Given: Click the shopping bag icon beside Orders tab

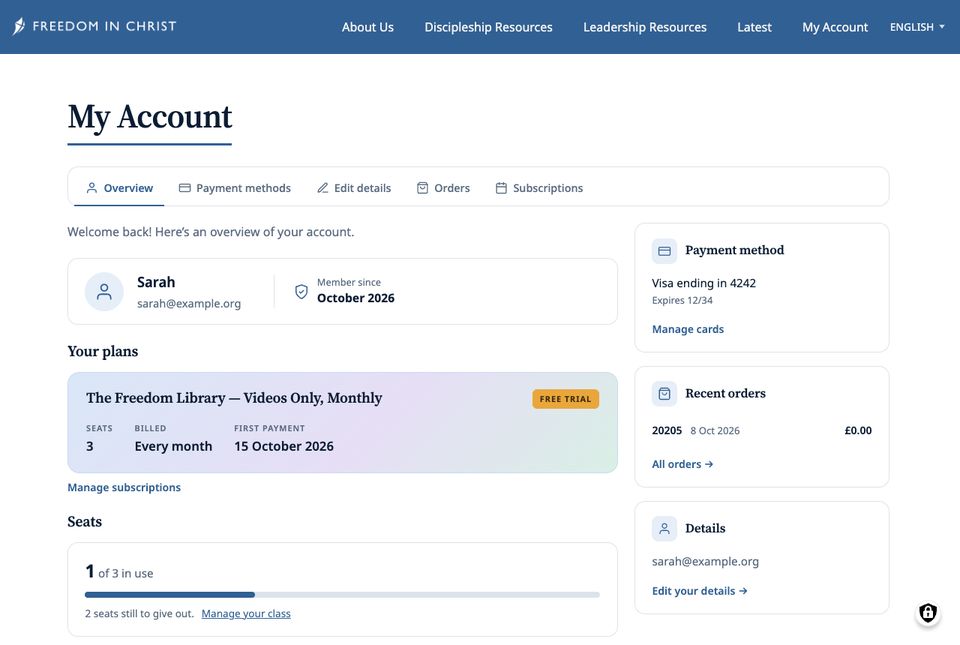Looking at the screenshot, I should click(x=422, y=188).
